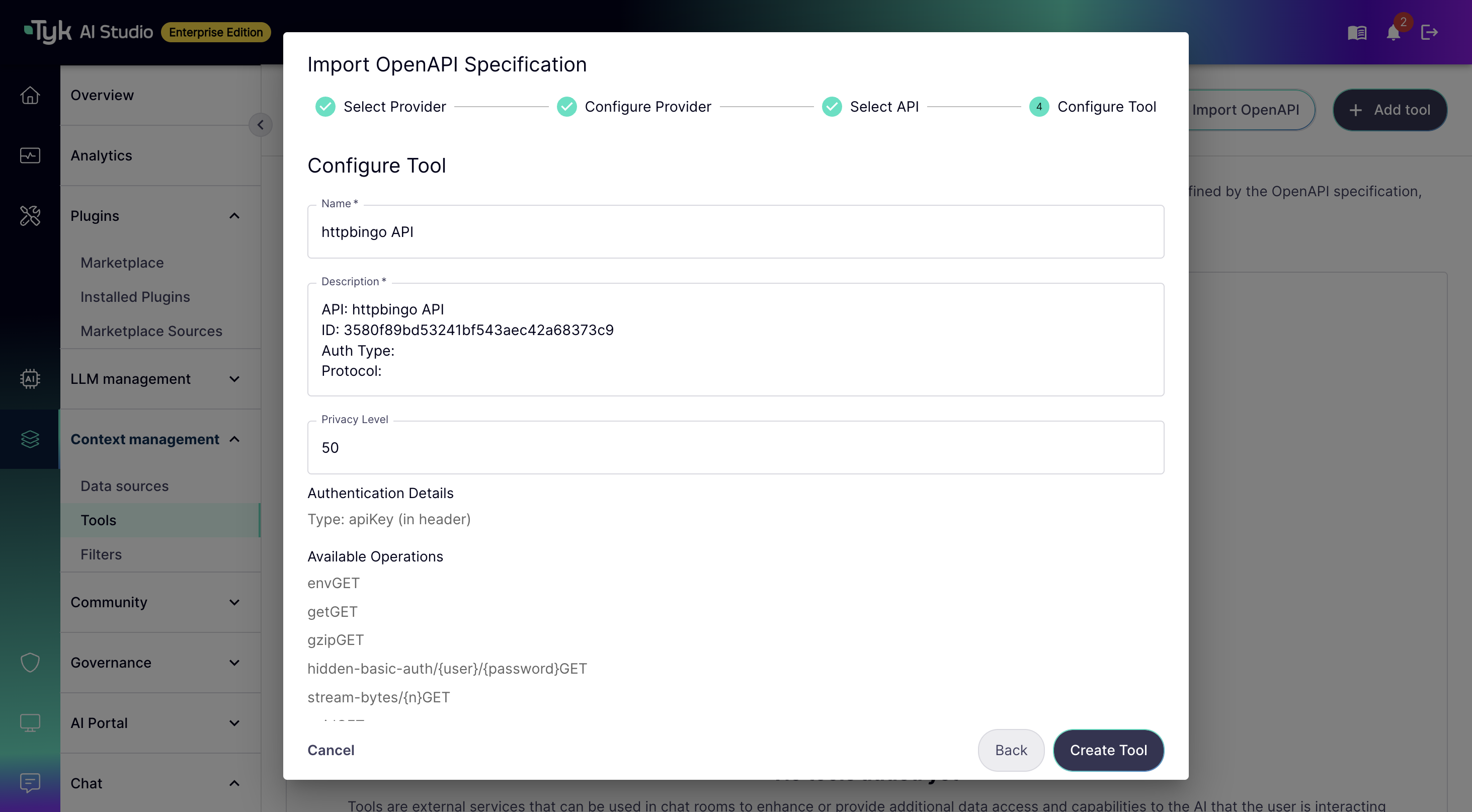This screenshot has width=1472, height=812.
Task: Select the stream-bytes/{n}GET operation text
Action: coord(378,697)
